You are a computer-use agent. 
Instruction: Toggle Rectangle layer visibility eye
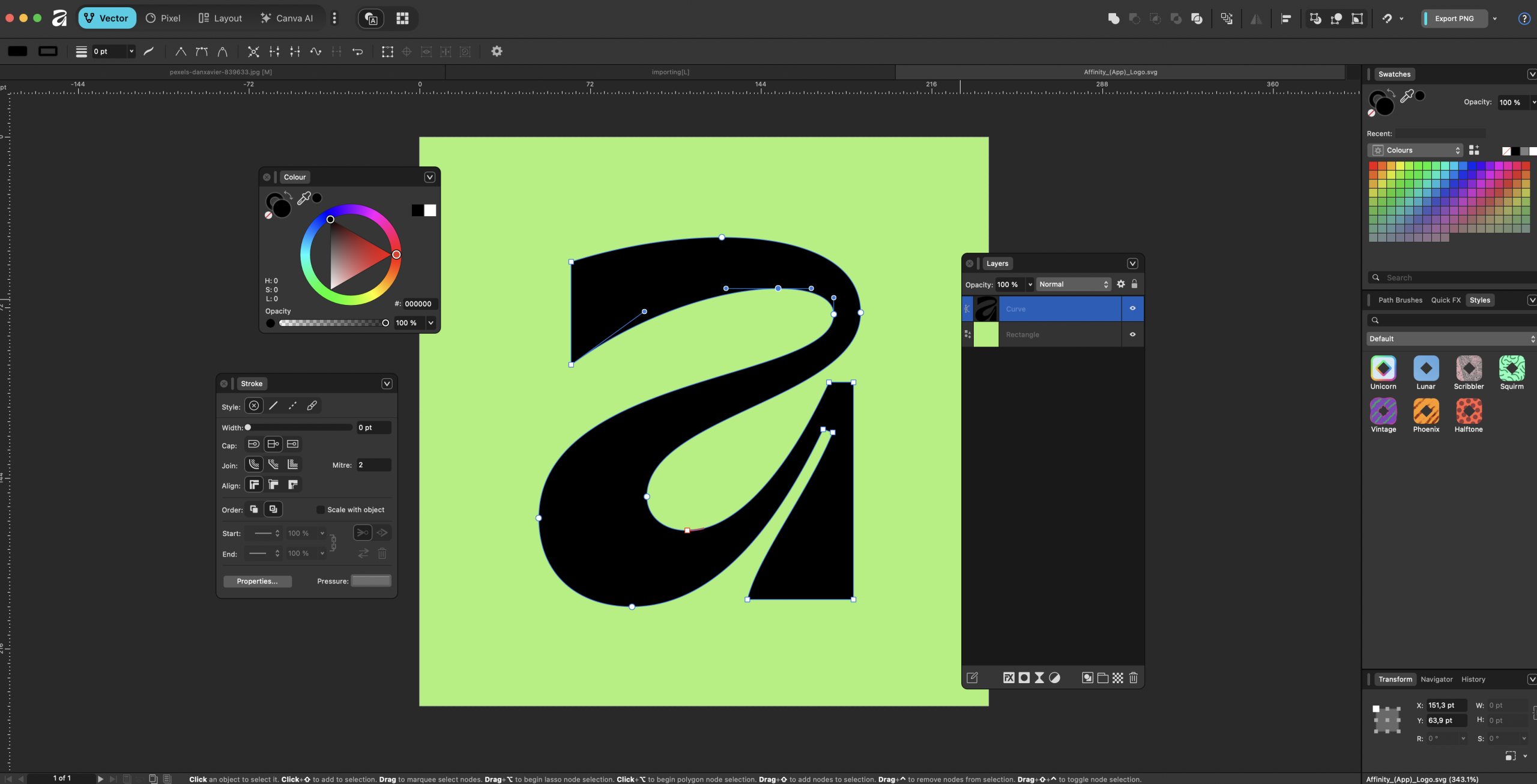click(1132, 334)
